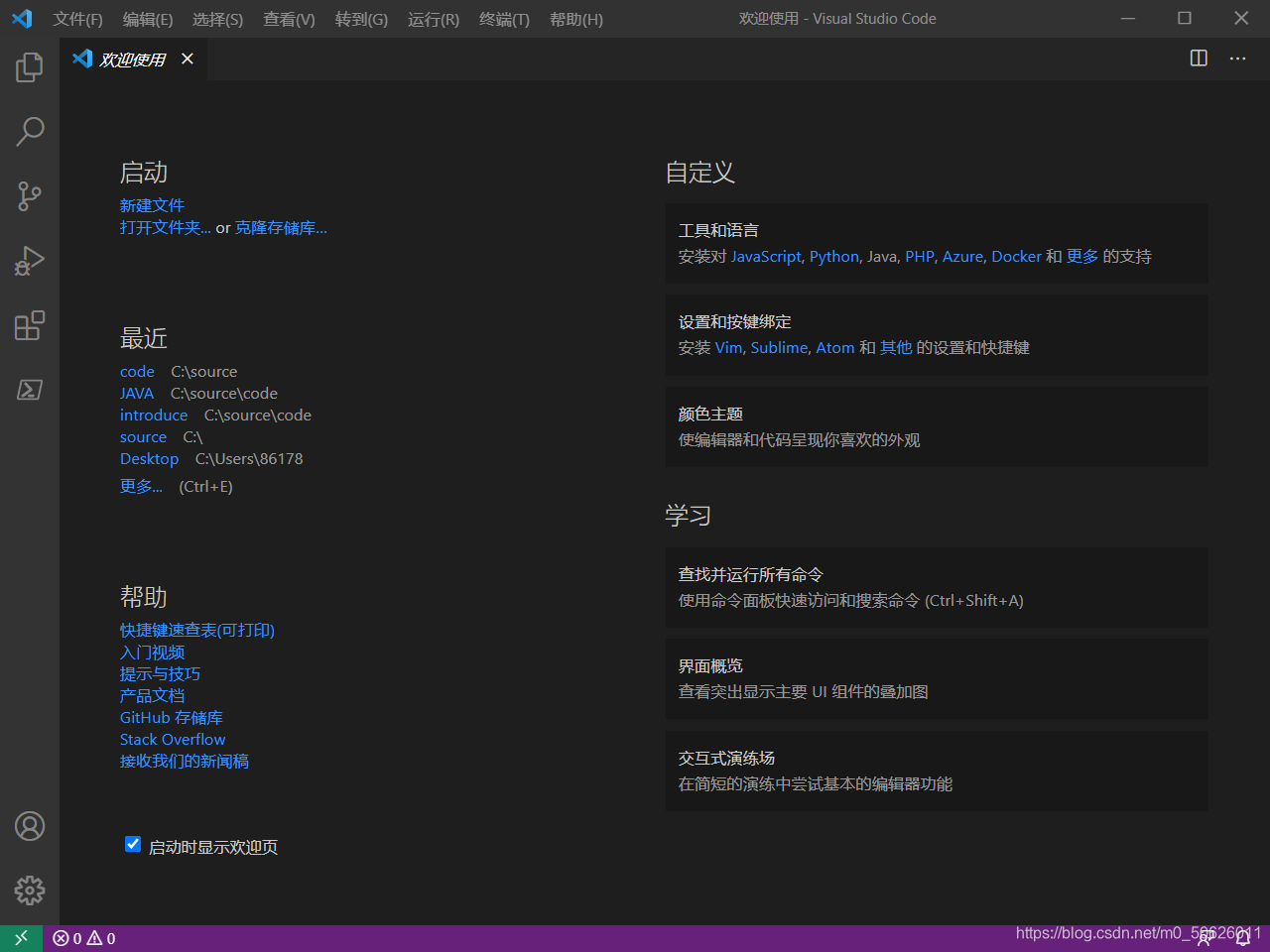Viewport: 1270px width, 952px height.
Task: Open recent folder Desktop
Action: tap(149, 459)
